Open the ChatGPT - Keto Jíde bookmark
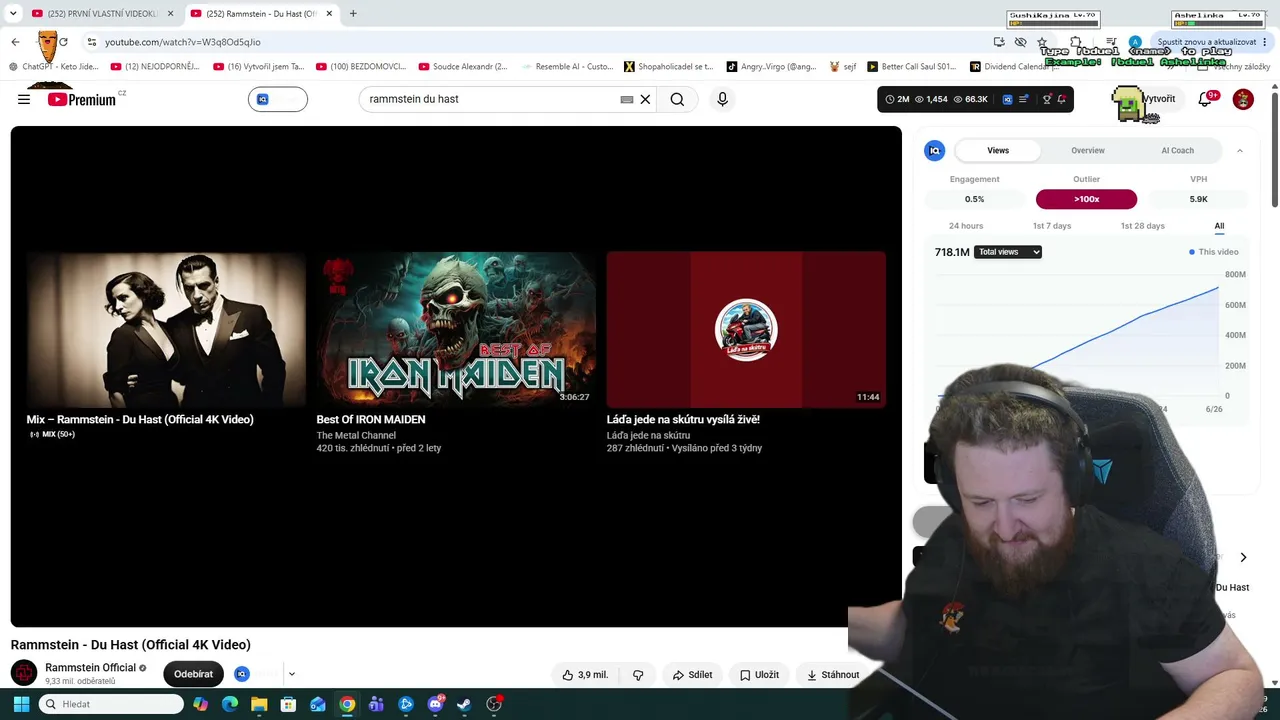The width and height of the screenshot is (1280, 720). coord(53,67)
